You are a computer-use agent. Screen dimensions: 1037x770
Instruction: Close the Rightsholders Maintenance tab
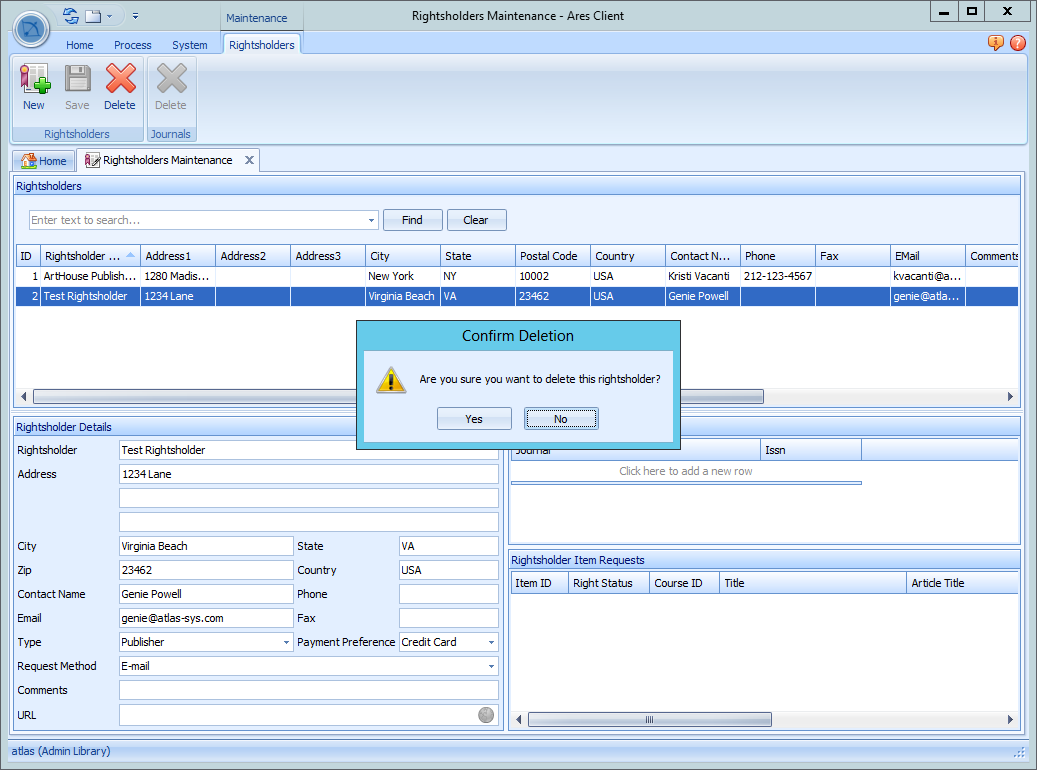coord(250,160)
